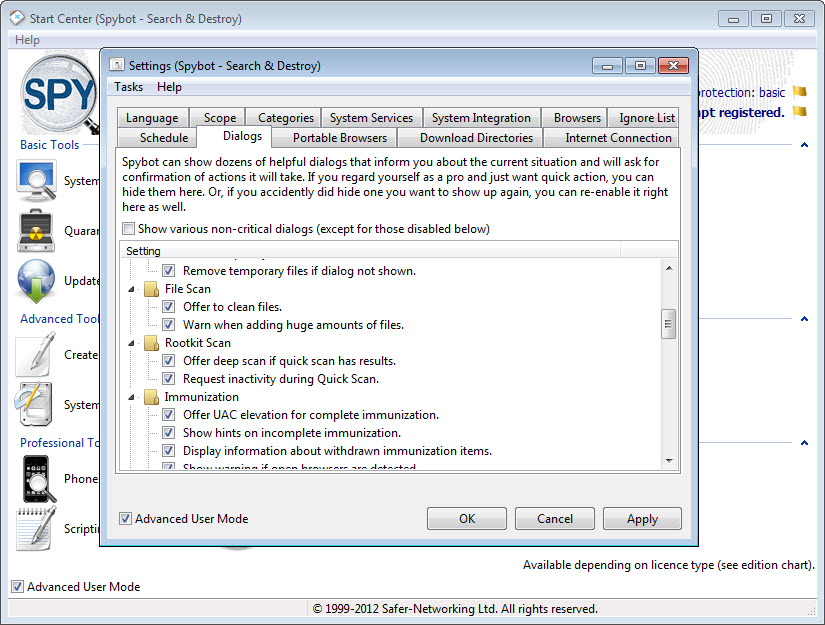Image resolution: width=825 pixels, height=625 pixels.
Task: Open System Scan icon in Start Center
Action: pyautogui.click(x=36, y=181)
